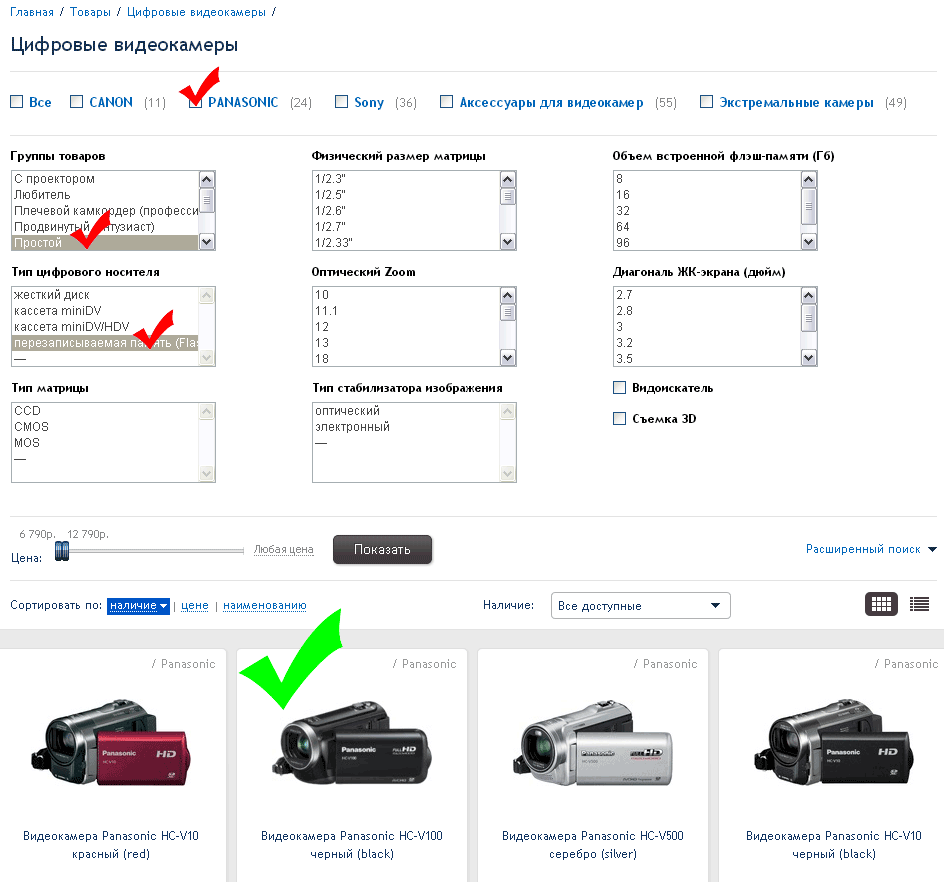
Task: Open 'Товары' breadcrumb link
Action: tap(90, 12)
